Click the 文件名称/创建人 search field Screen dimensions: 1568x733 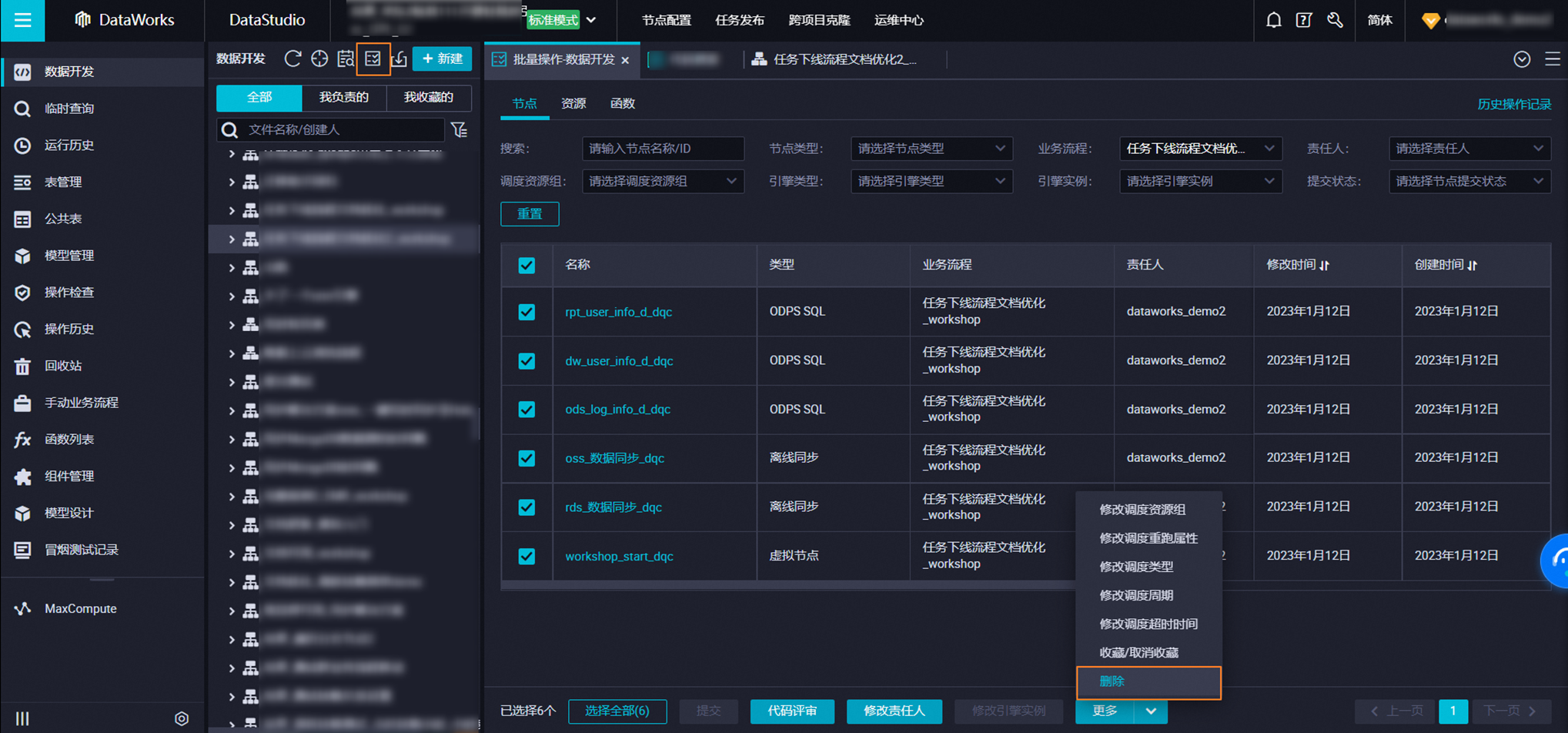pos(331,129)
